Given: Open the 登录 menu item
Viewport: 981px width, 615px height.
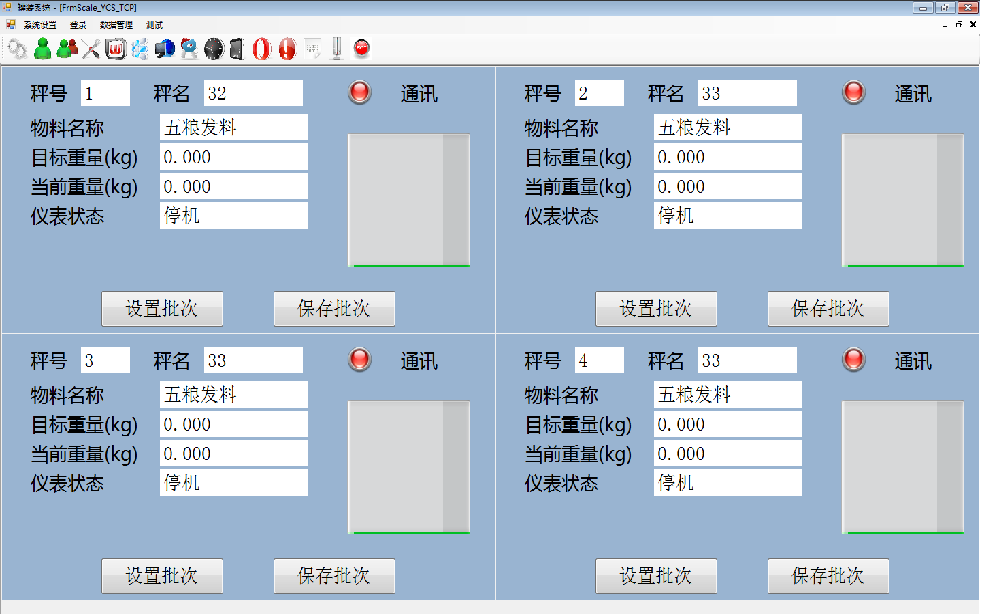Looking at the screenshot, I should [x=77, y=25].
